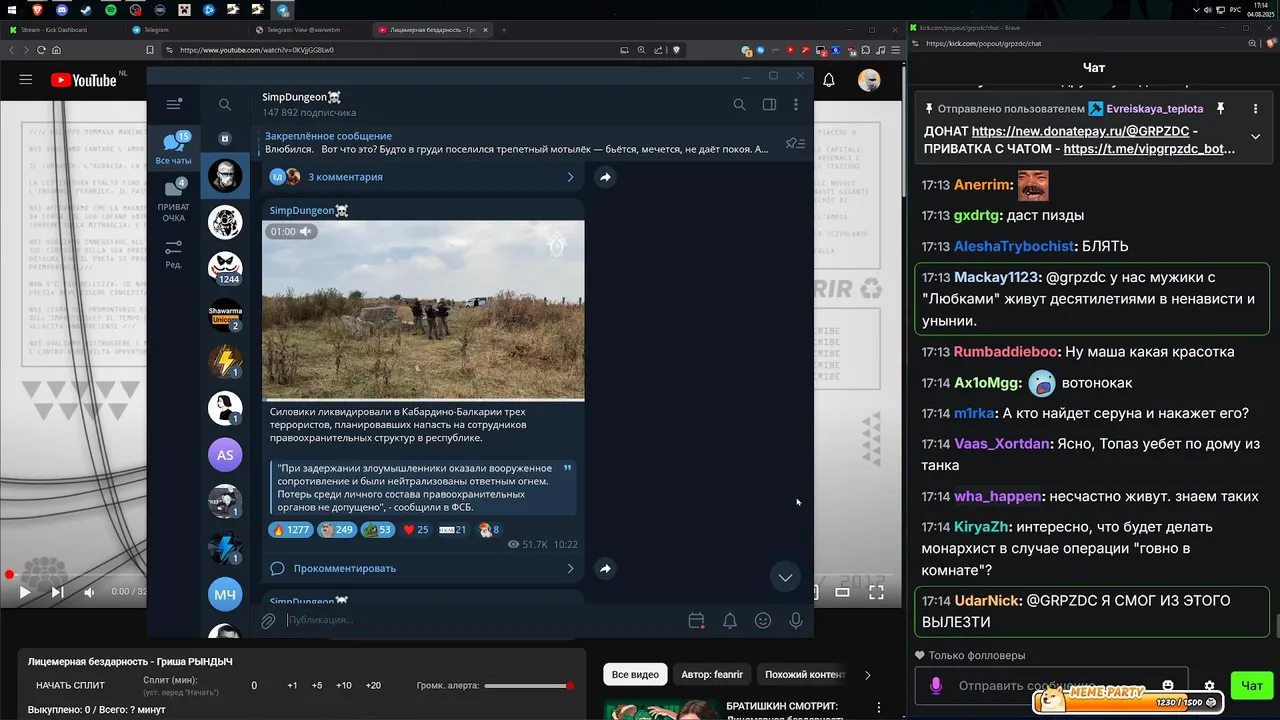Mute YouTube player volume

[89, 592]
